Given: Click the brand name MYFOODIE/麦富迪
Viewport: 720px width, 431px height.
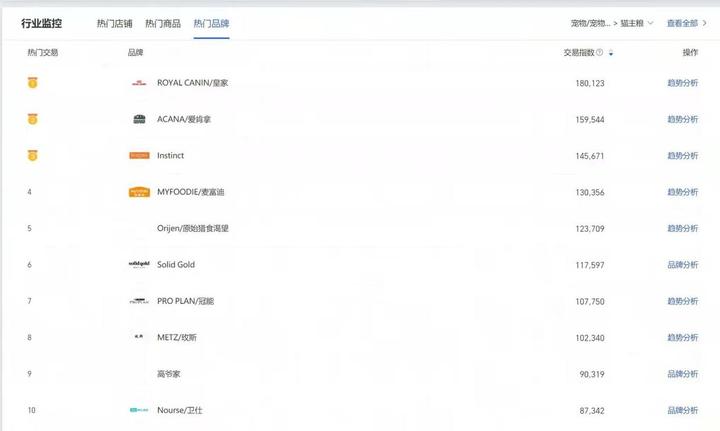Looking at the screenshot, I should pyautogui.click(x=191, y=192).
